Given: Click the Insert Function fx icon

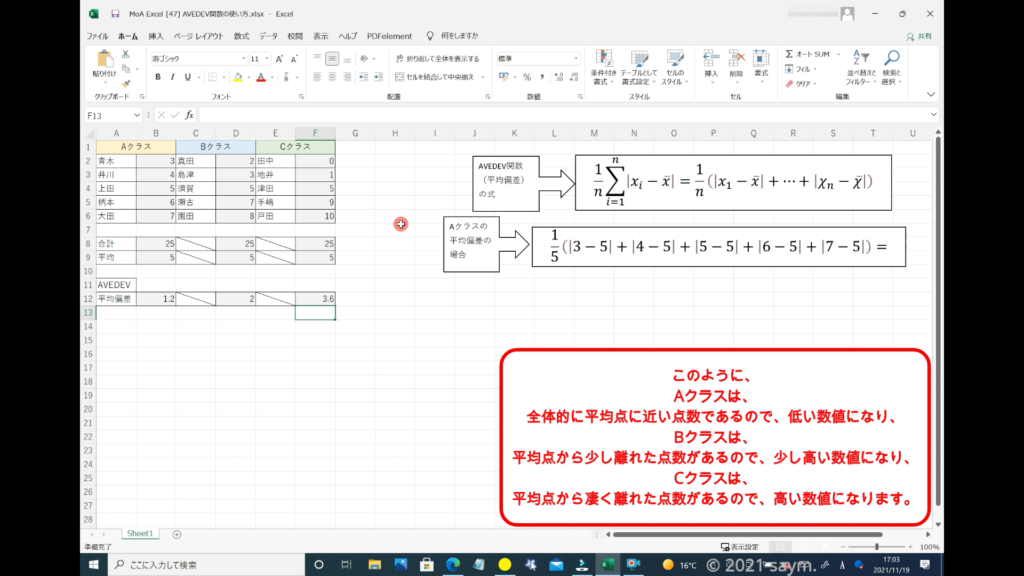Looking at the screenshot, I should tap(189, 115).
